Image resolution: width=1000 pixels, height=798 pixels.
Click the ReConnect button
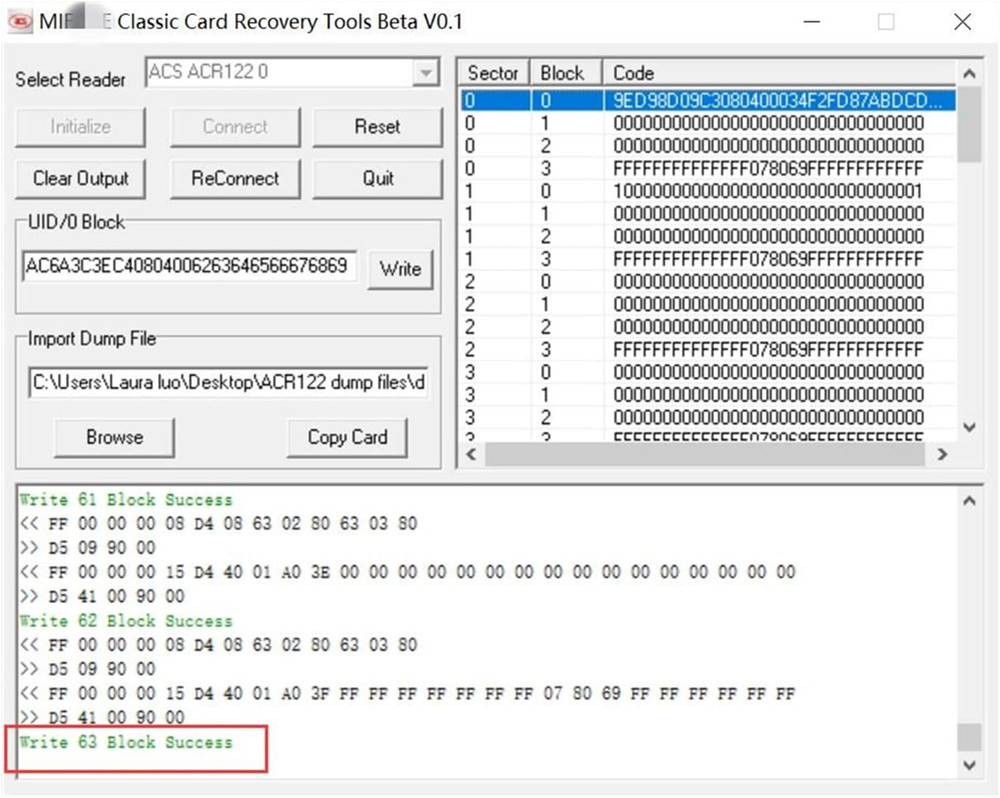point(235,179)
